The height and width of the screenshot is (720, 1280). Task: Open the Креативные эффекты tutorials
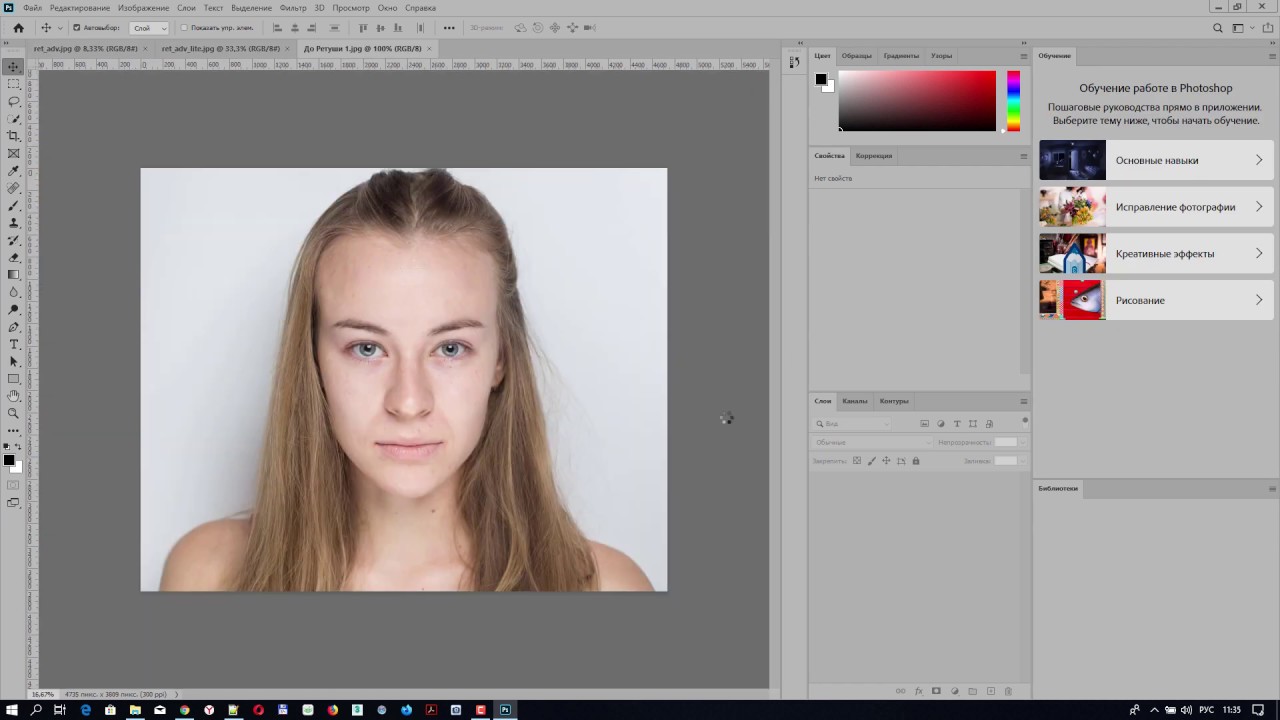pyautogui.click(x=1156, y=253)
